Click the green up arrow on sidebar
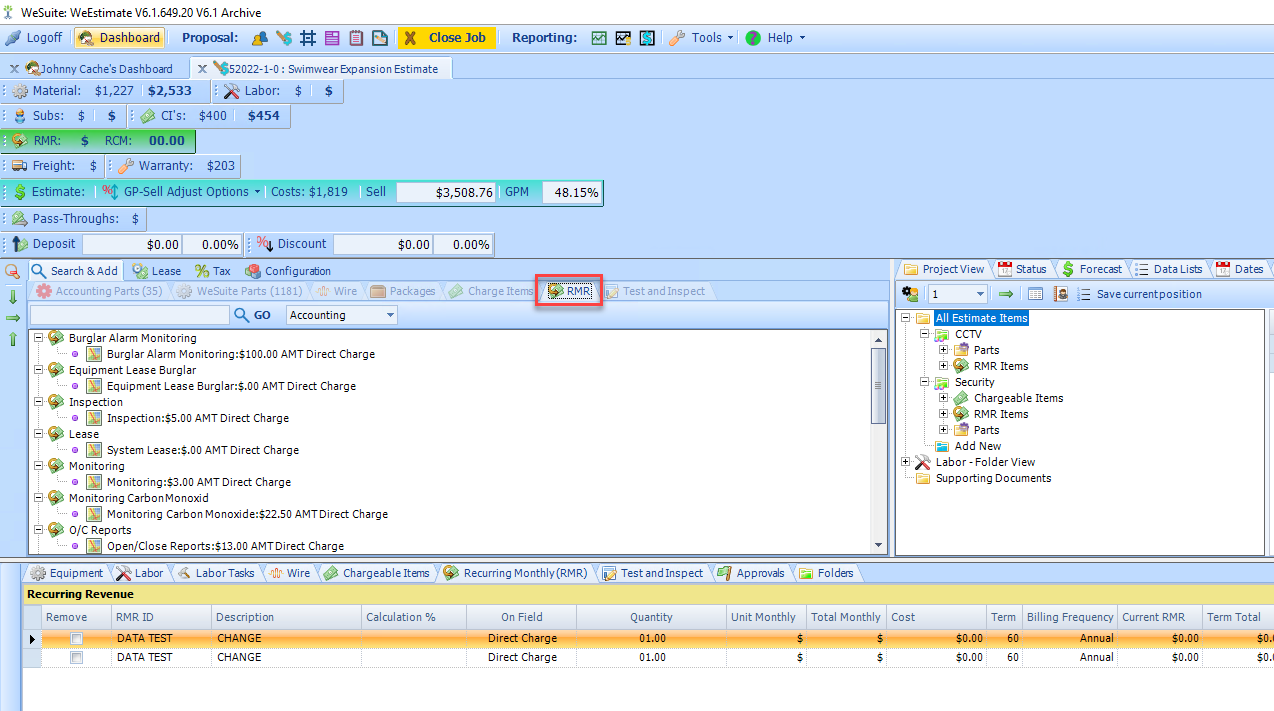Screen dimensions: 1274x711 tap(13, 340)
